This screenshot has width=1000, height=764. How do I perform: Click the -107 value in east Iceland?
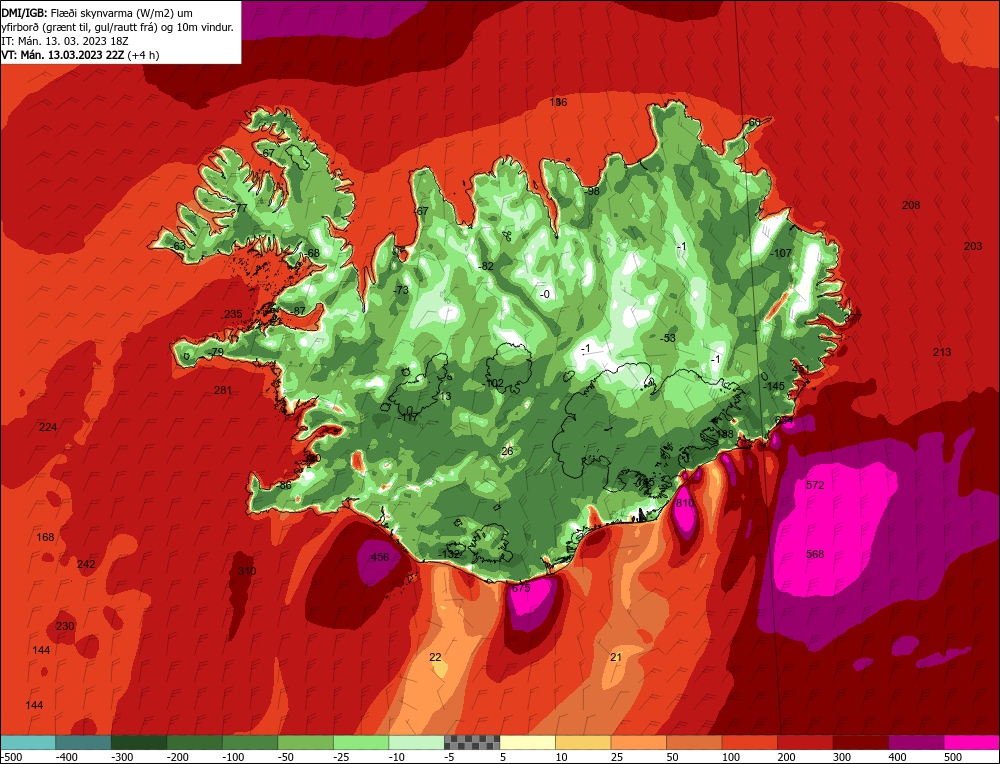[781, 253]
